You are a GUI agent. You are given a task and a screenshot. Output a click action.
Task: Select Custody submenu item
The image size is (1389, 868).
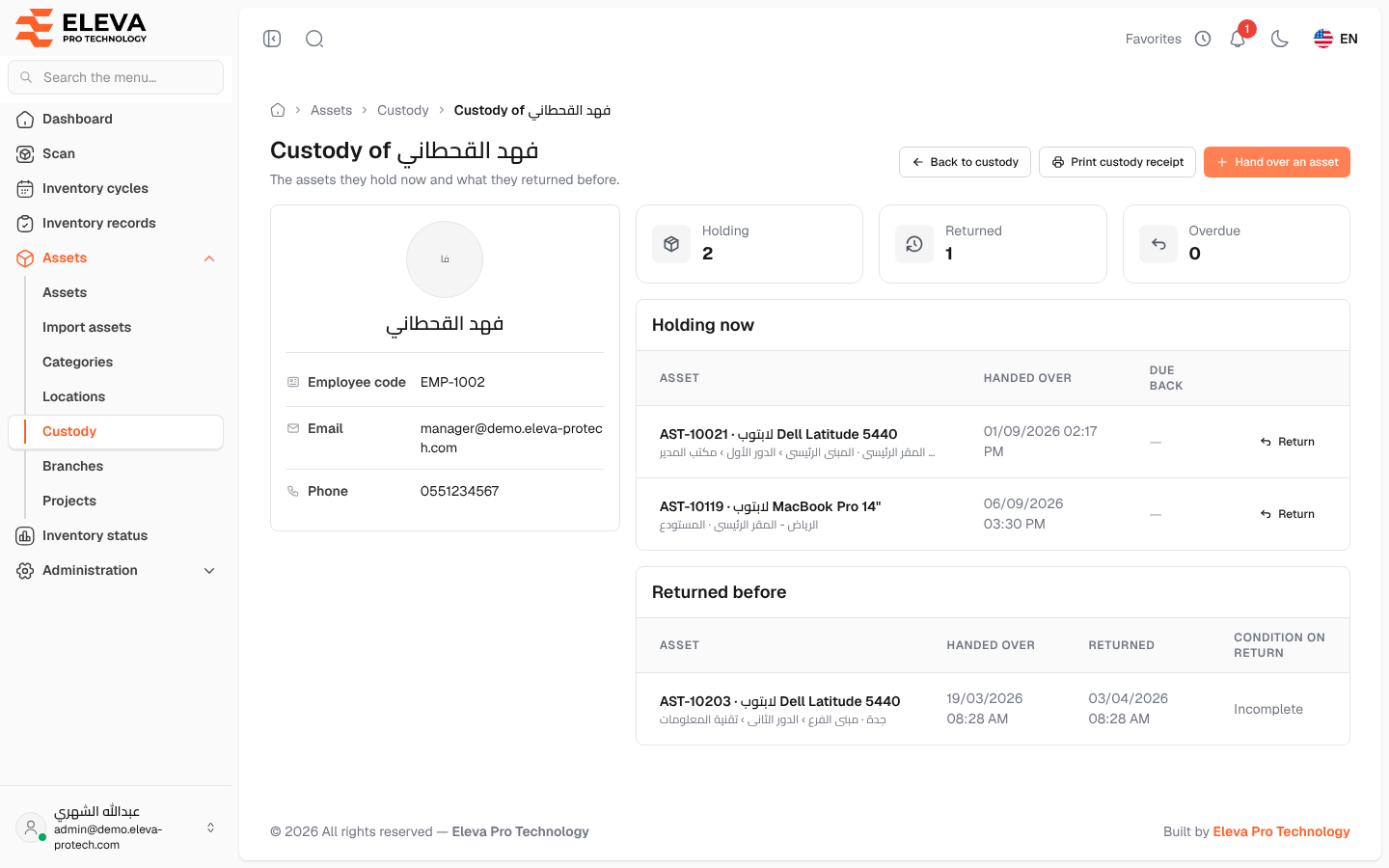pos(116,431)
